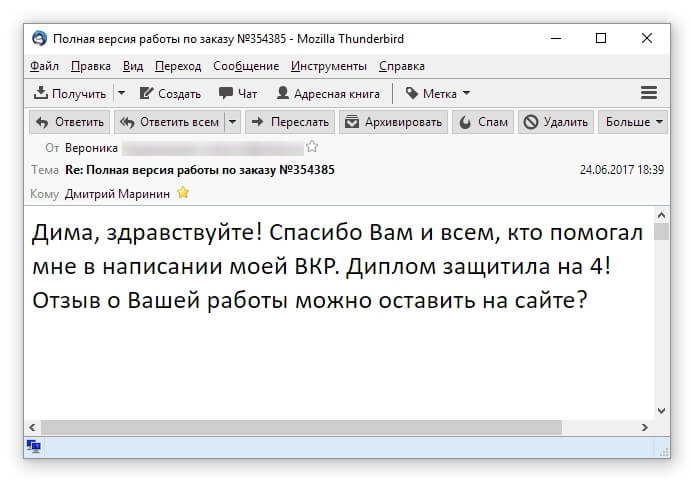Click the message body text about ВКР

pos(337,266)
